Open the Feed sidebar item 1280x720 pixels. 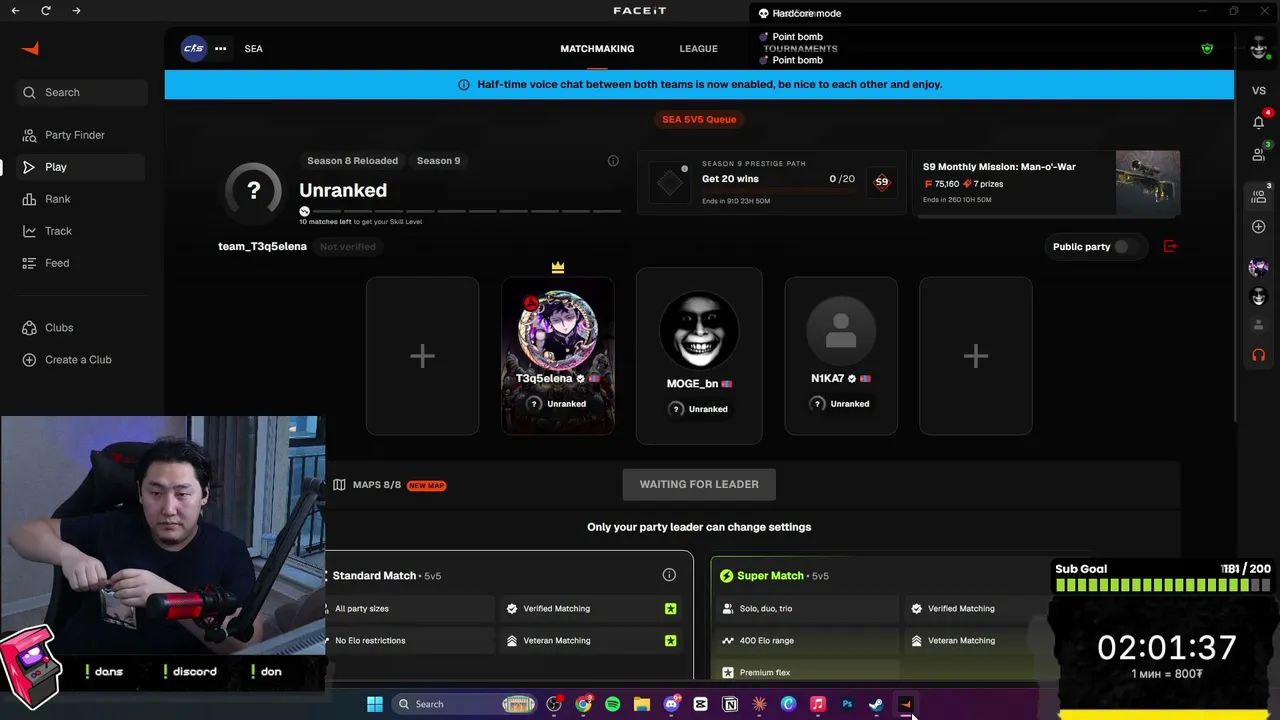coord(57,263)
